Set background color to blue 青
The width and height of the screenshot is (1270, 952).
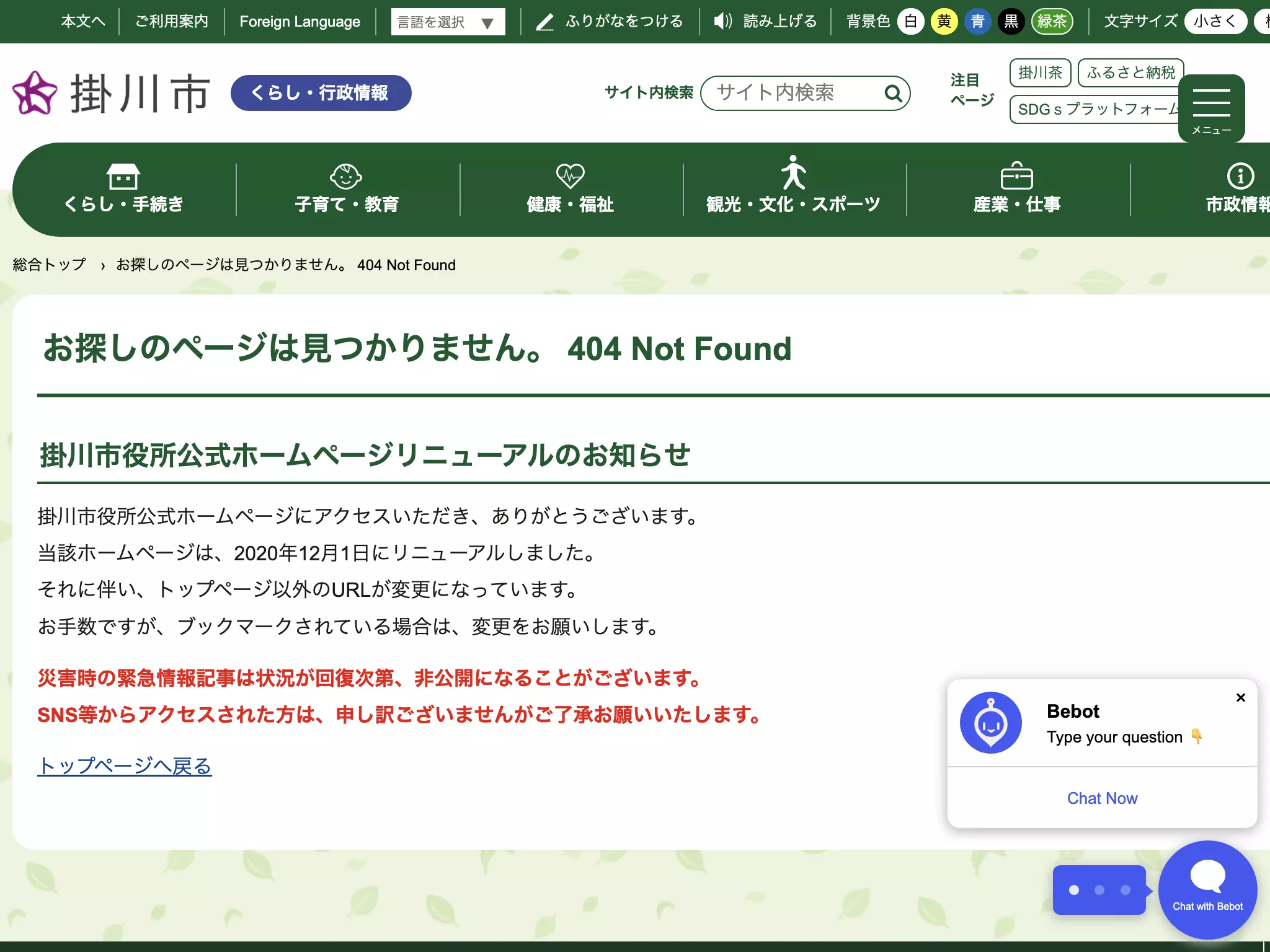point(977,22)
